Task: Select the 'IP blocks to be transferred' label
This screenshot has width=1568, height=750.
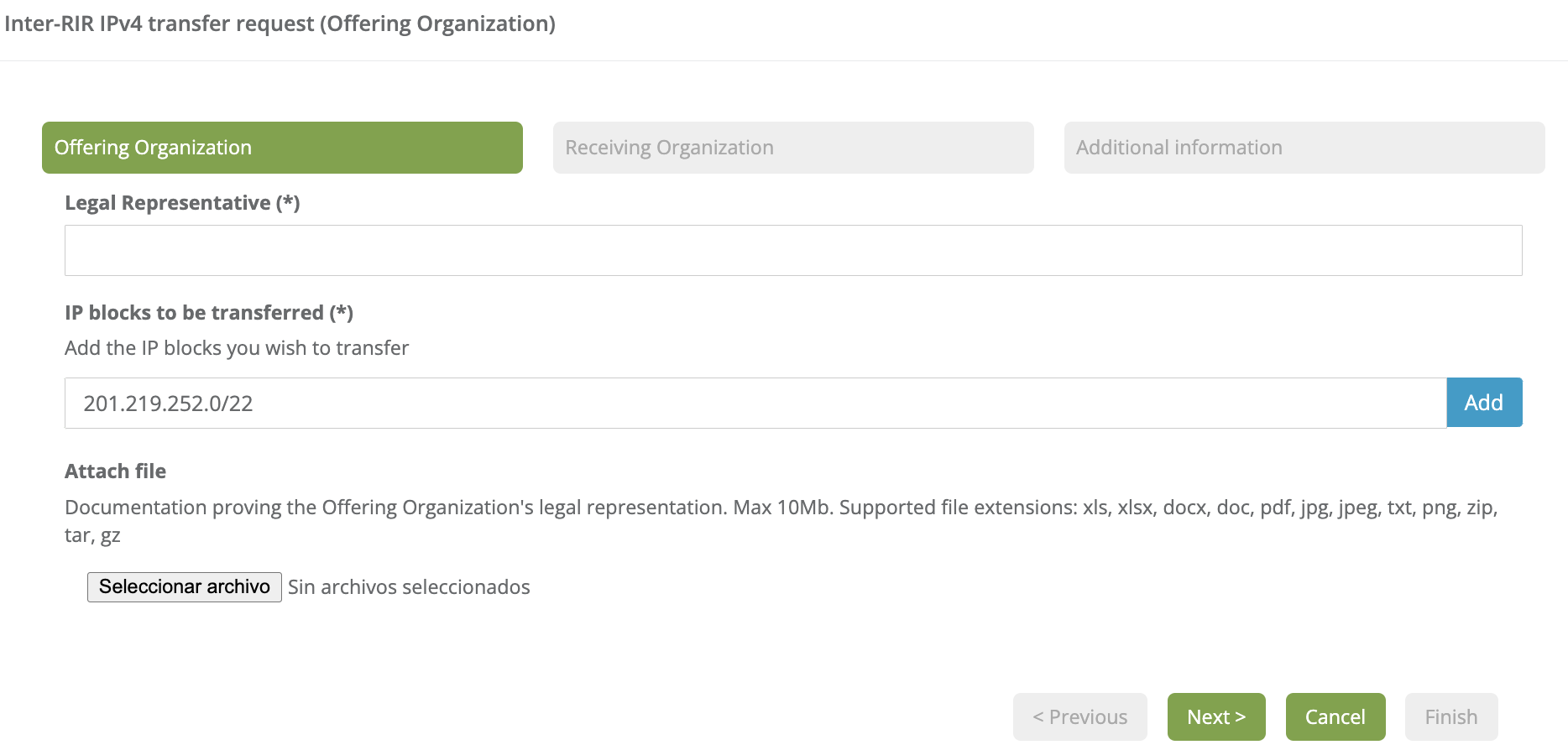Action: (x=209, y=313)
